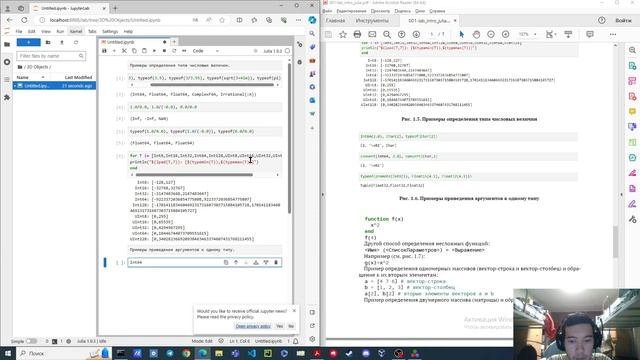The image size is (640, 360).
Task: Open the Tabs menu
Action: tap(92, 31)
